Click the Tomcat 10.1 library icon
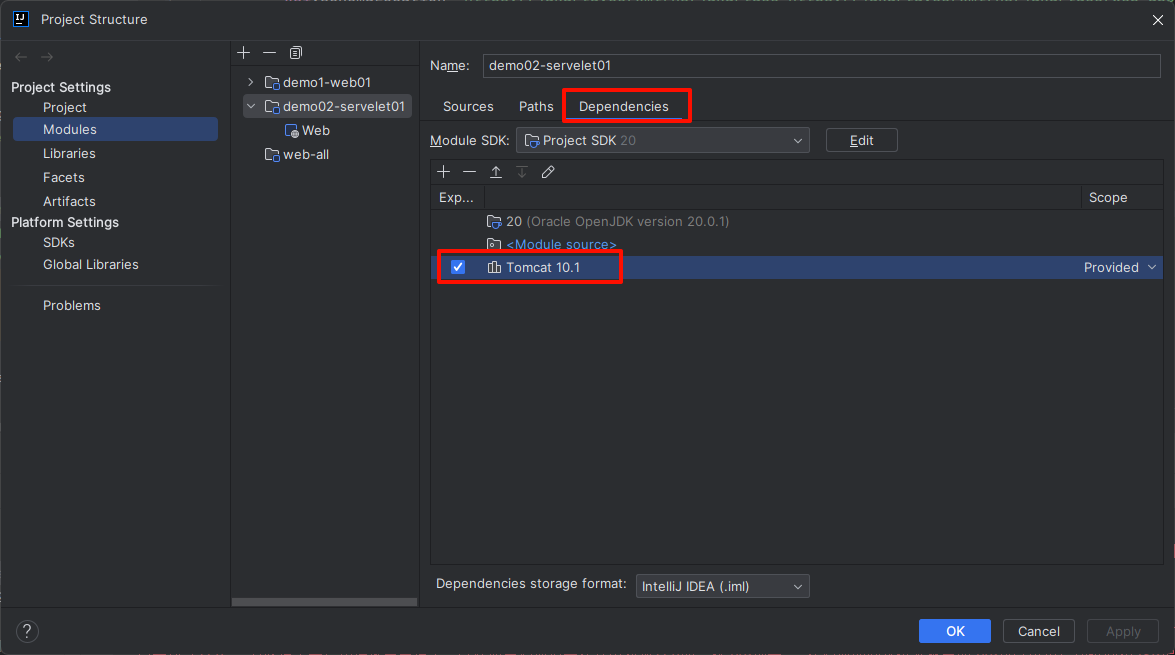 coord(494,268)
